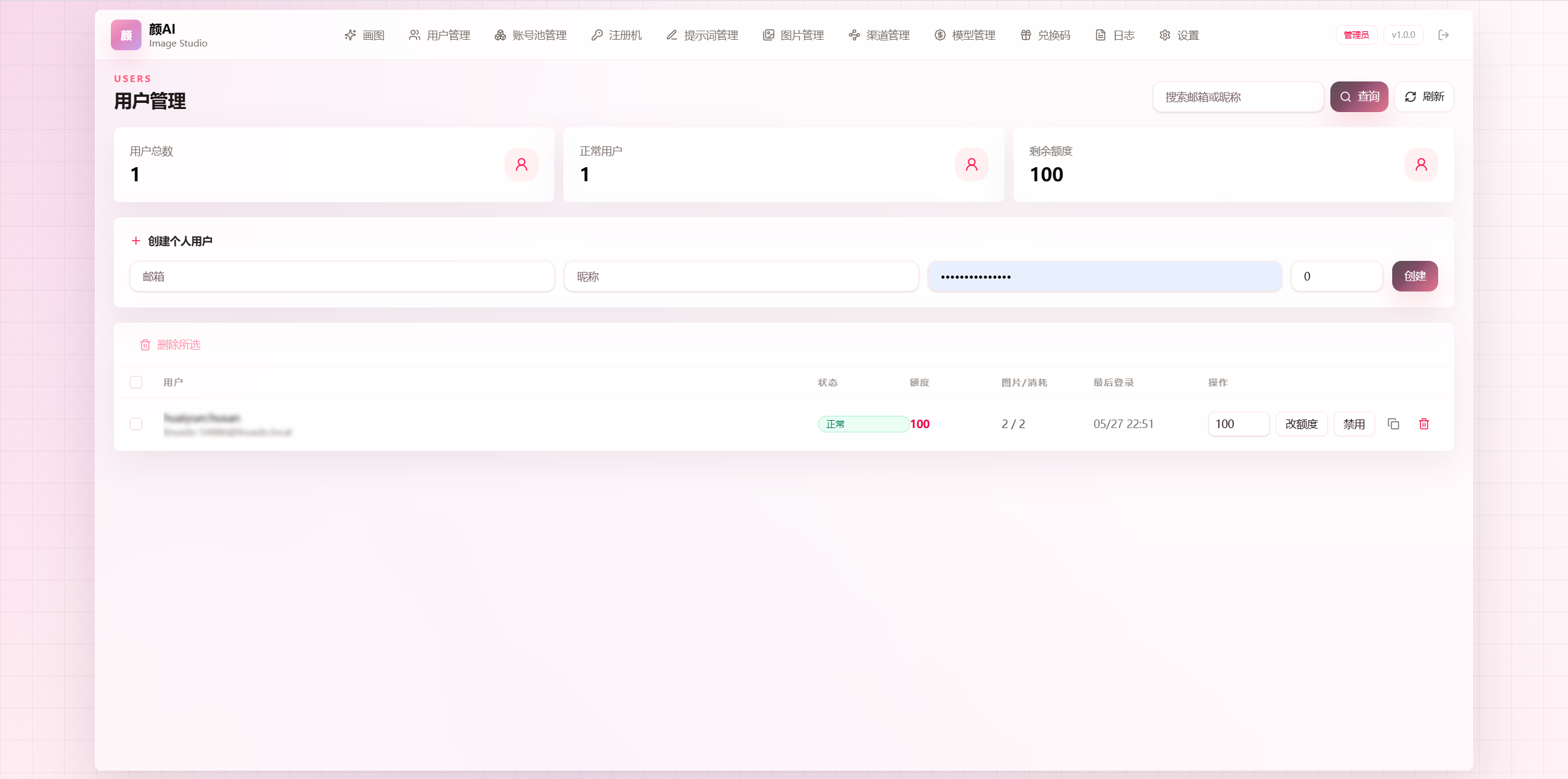This screenshot has height=779, width=1568.
Task: Open 模型管理 page
Action: tap(965, 35)
